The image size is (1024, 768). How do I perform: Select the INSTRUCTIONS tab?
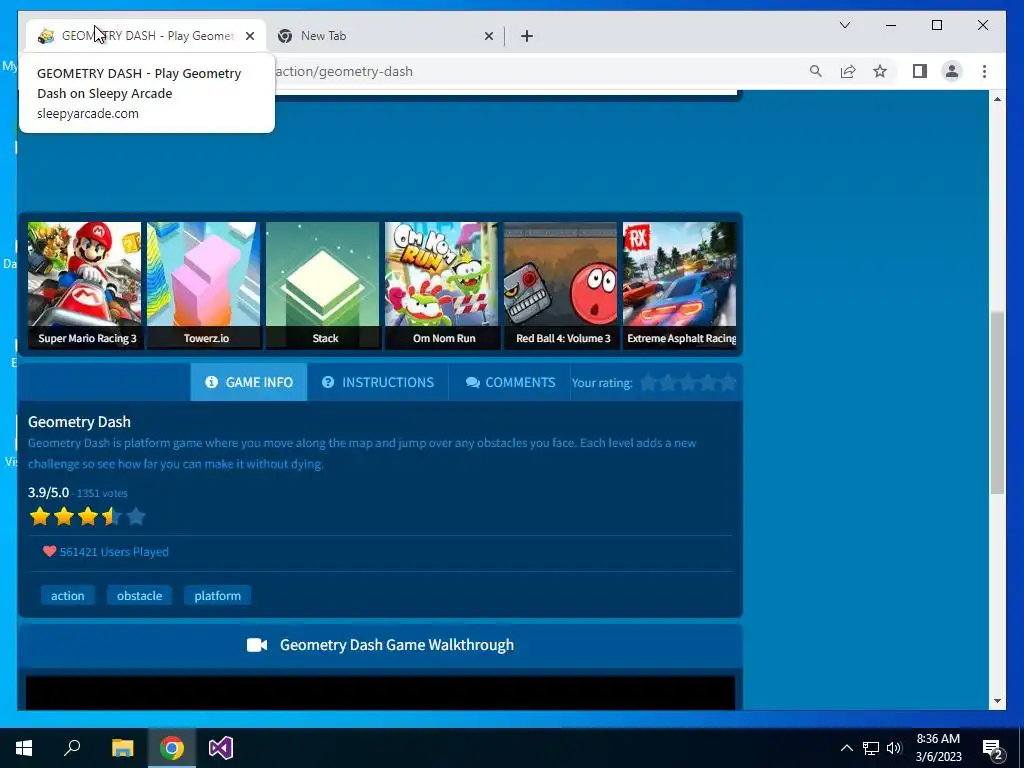coord(378,382)
